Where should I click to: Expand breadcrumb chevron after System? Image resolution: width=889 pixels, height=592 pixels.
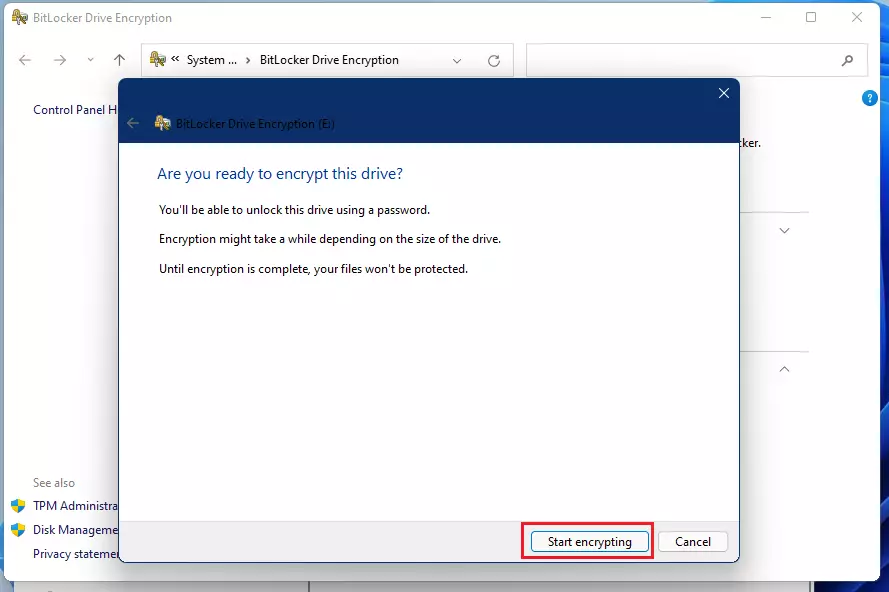click(248, 60)
